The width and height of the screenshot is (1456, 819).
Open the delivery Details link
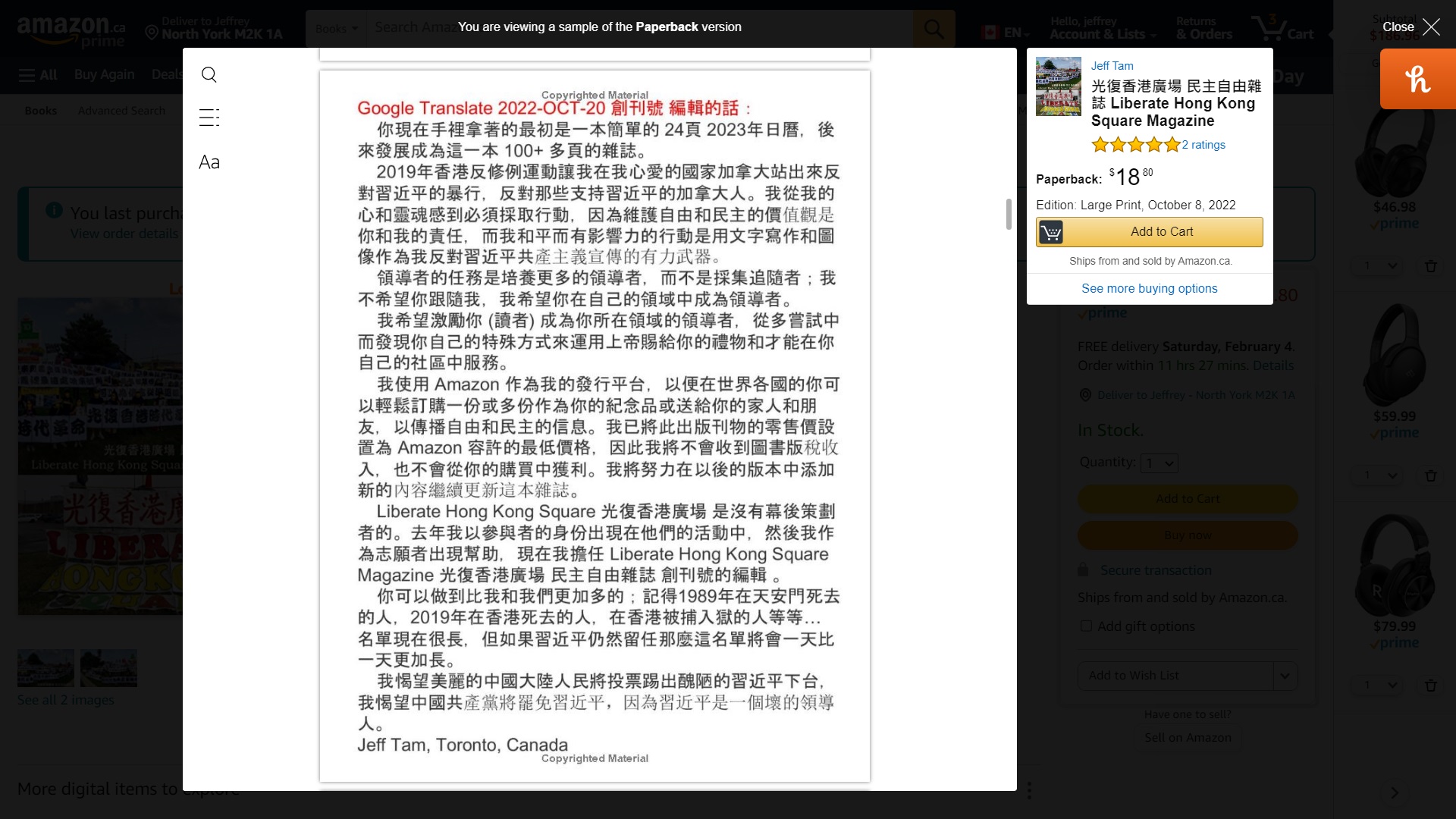point(1273,366)
